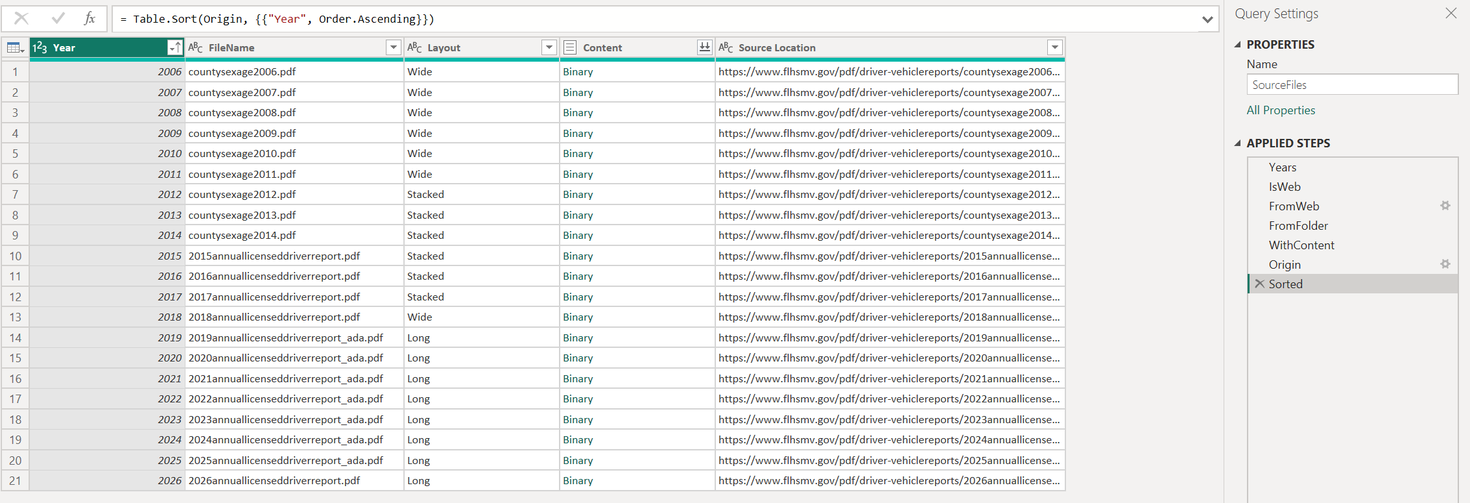Click the Source Location URL in 2024 row
Screen dimensions: 1470x503
[x=890, y=440]
